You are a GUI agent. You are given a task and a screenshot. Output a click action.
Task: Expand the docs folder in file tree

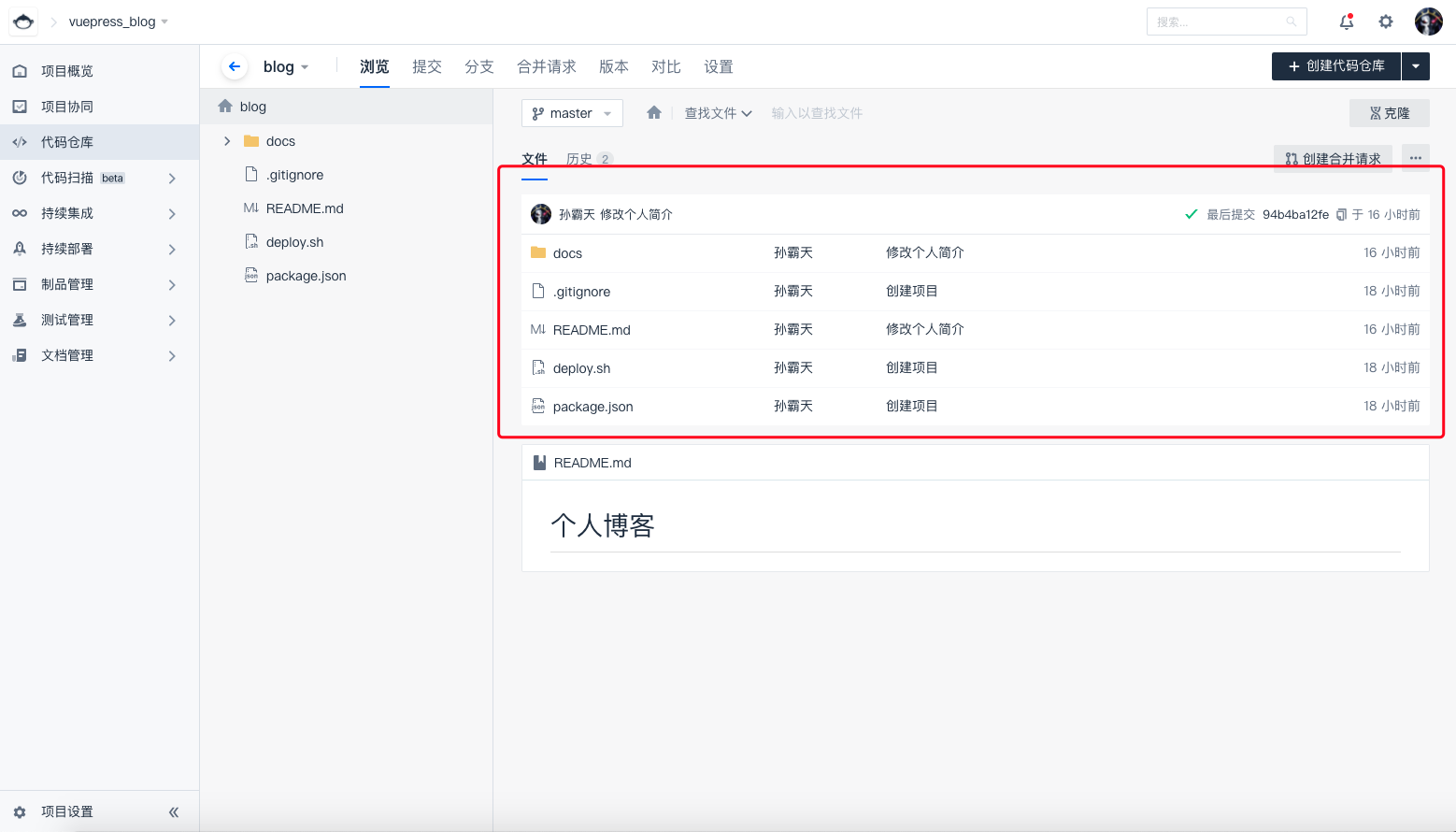pos(227,141)
